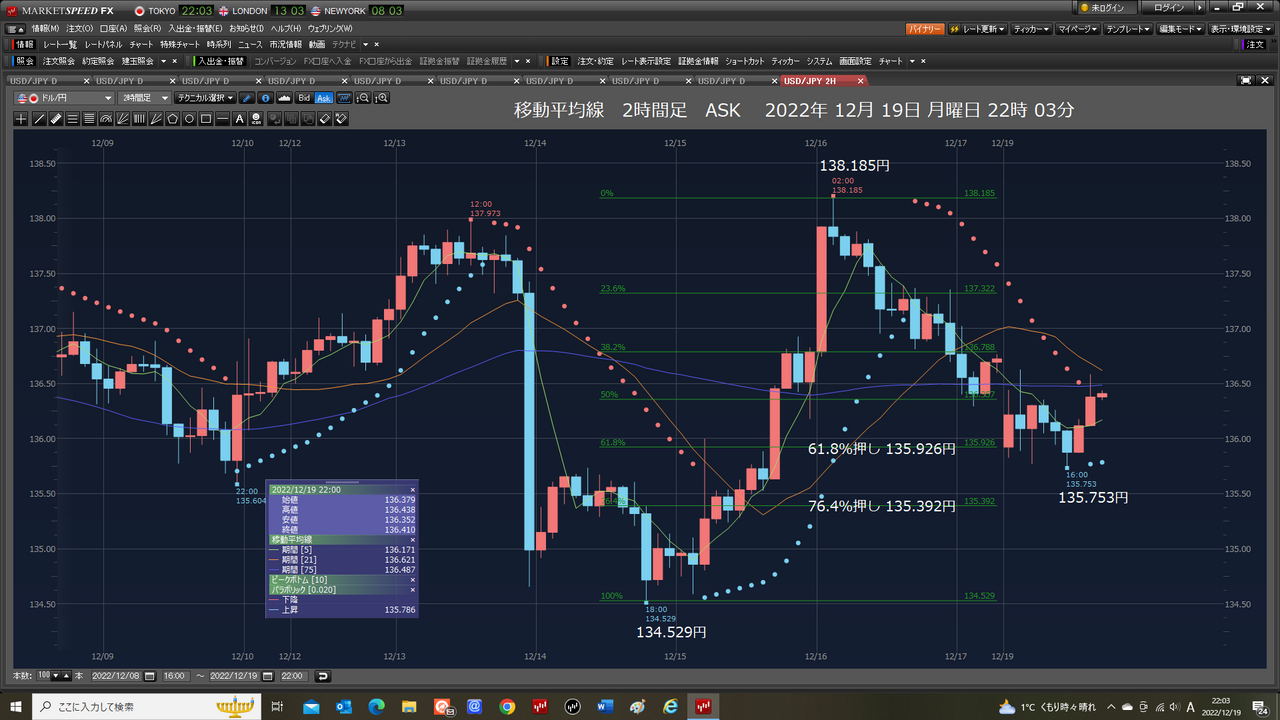The width and height of the screenshot is (1280, 720).
Task: Click the blue pencil edit icon
Action: [x=248, y=98]
